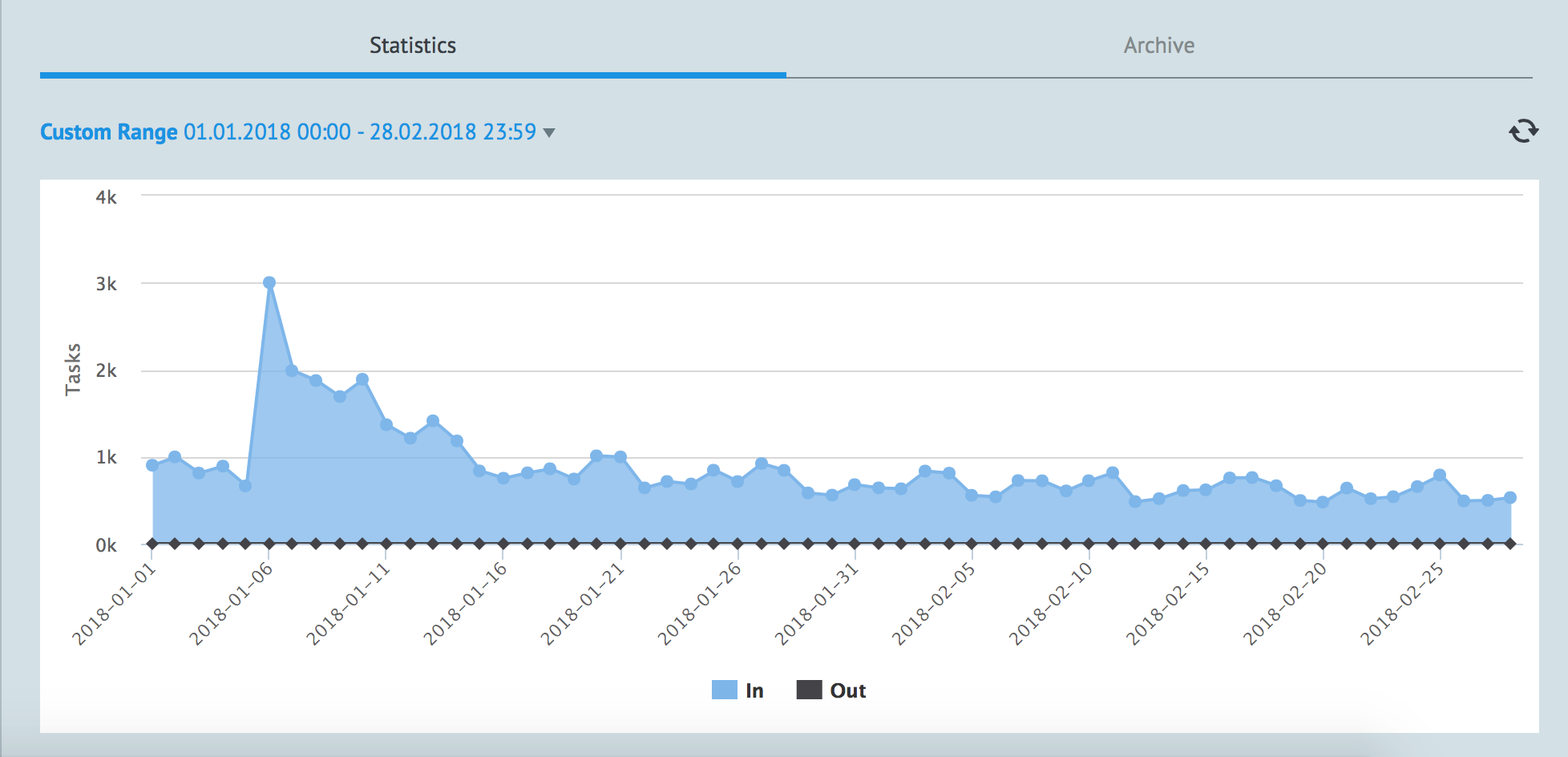Toggle the In series legend item

[x=738, y=690]
